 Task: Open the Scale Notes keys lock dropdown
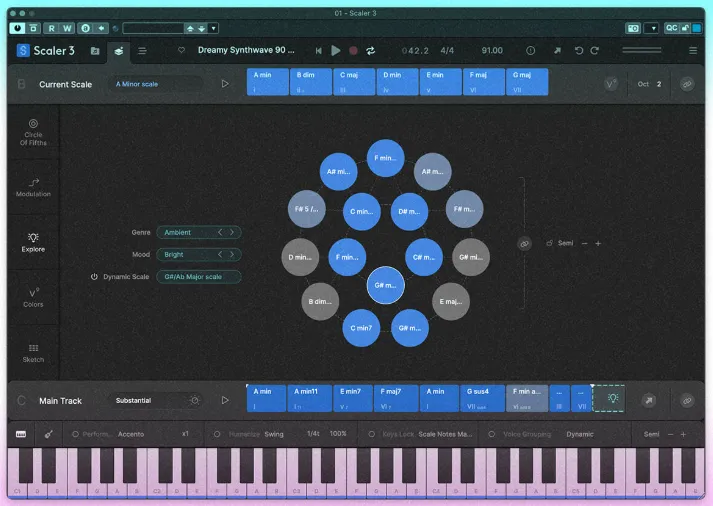click(445, 434)
